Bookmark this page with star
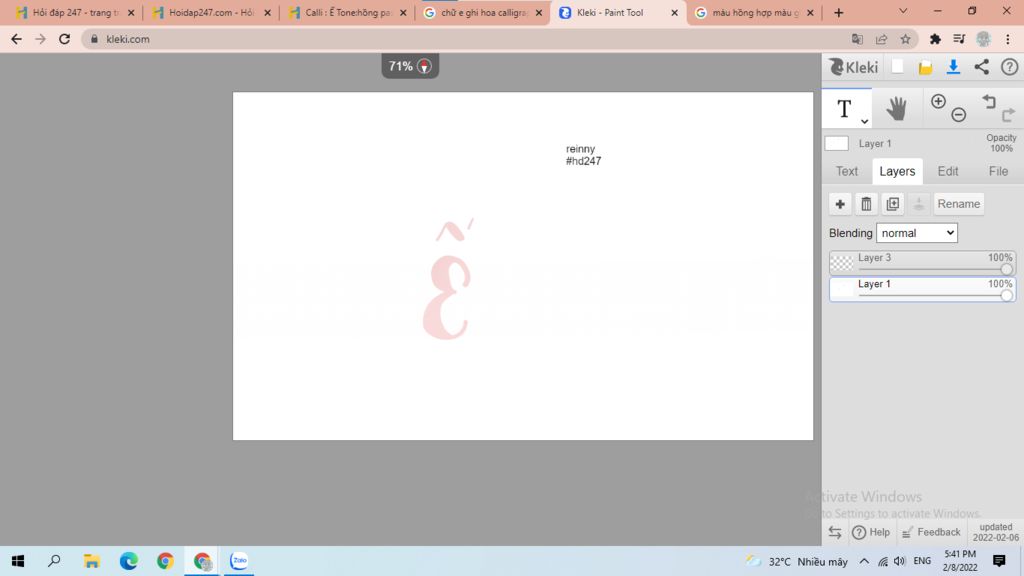This screenshot has height=576, width=1024. (x=905, y=39)
